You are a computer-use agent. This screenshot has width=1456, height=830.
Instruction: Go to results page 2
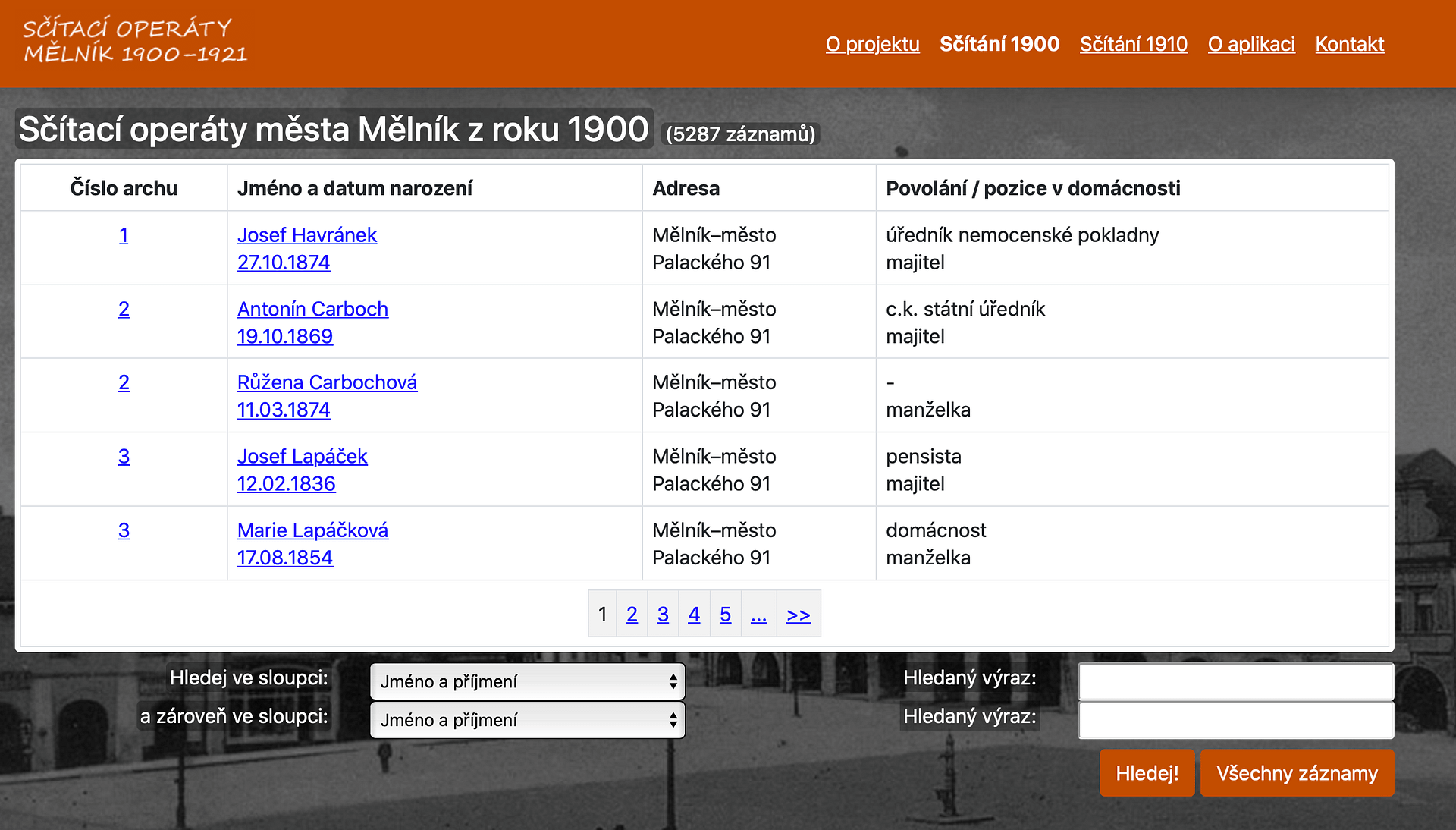click(632, 614)
